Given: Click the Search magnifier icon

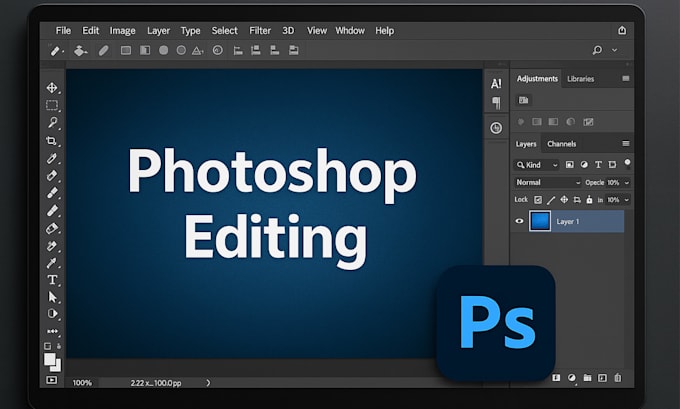Looking at the screenshot, I should tap(597, 50).
